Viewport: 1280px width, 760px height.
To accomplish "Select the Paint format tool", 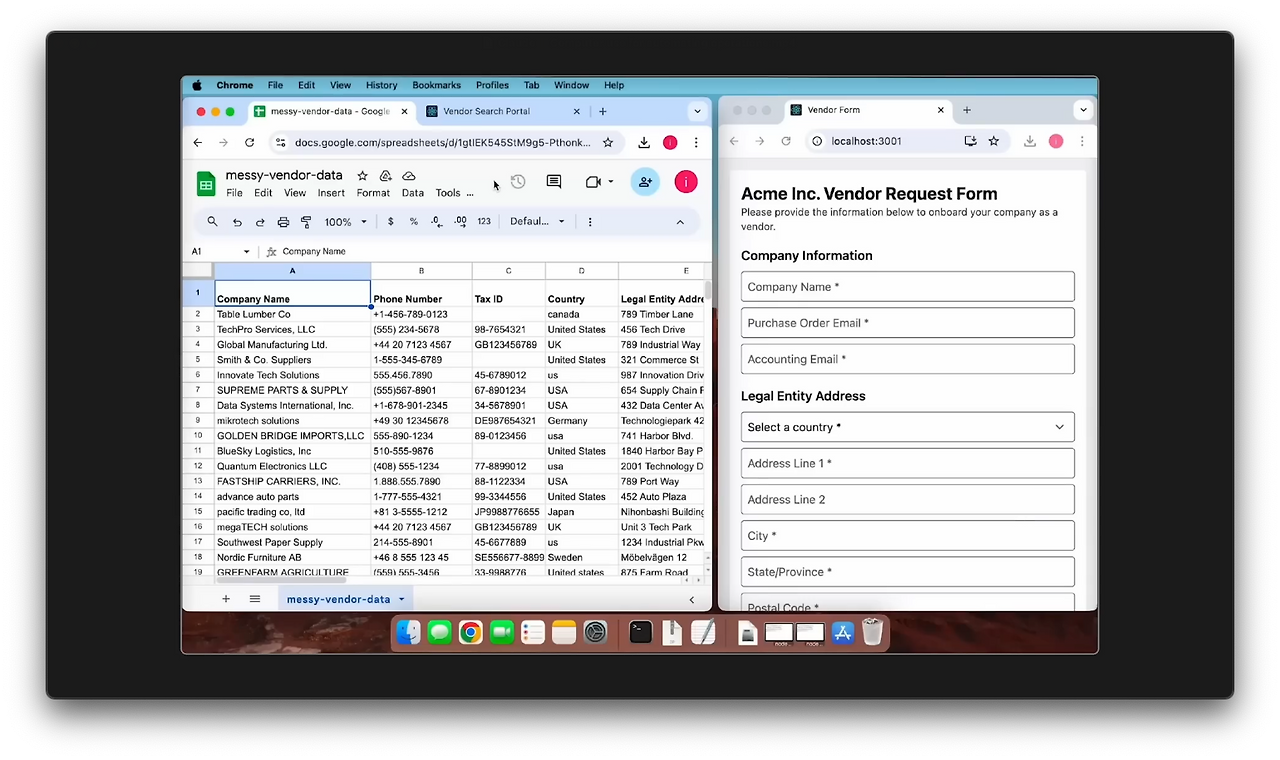I will pyautogui.click(x=306, y=222).
